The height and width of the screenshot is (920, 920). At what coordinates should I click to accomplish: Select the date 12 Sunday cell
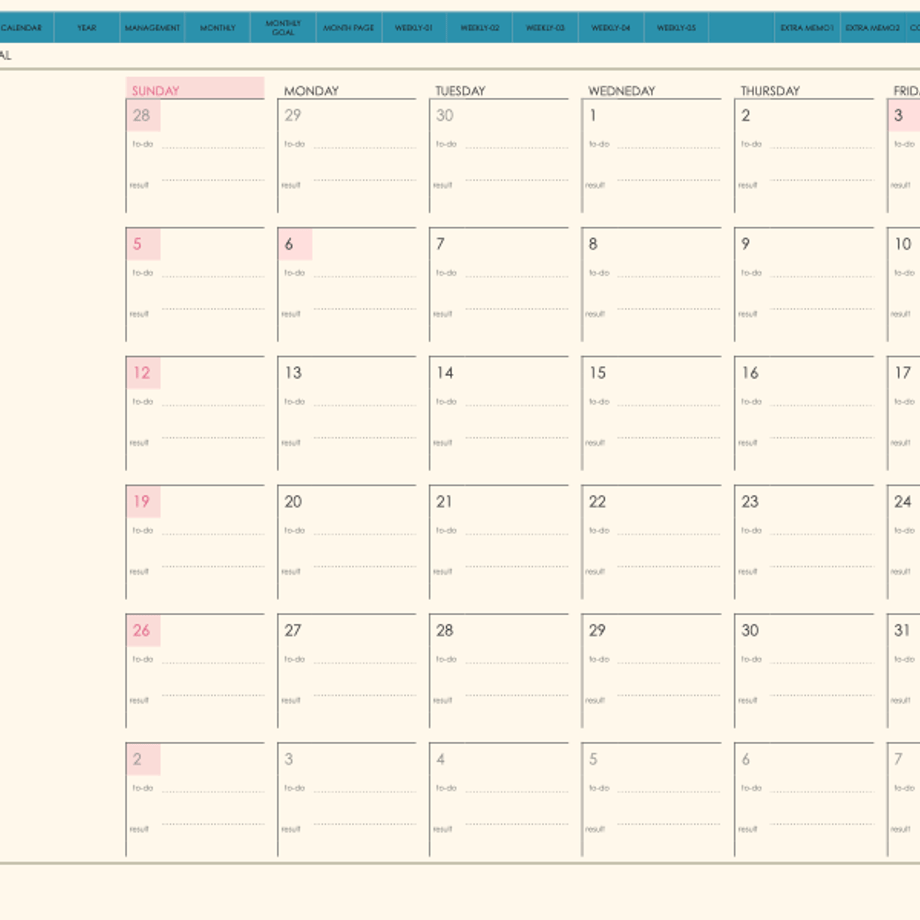(195, 413)
